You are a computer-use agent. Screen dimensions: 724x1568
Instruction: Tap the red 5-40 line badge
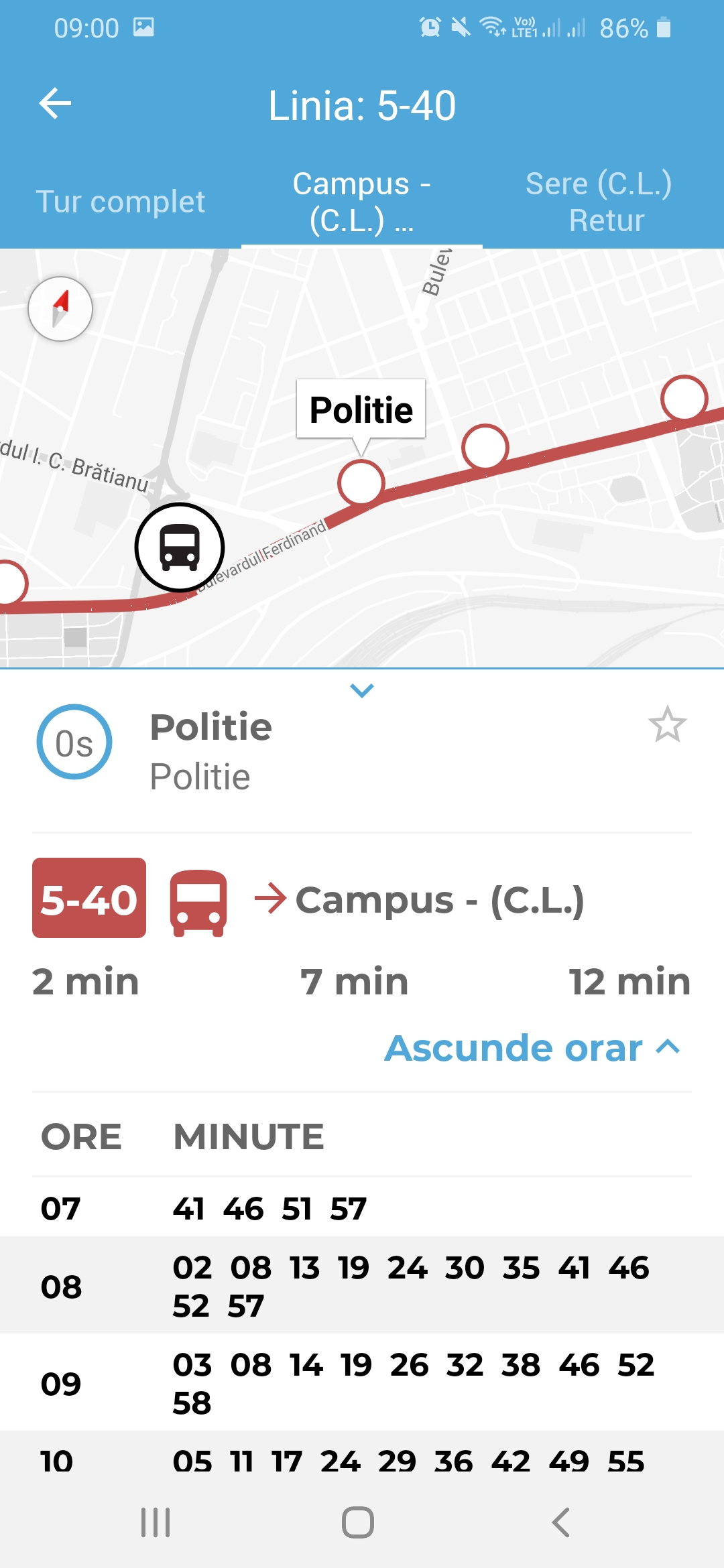(89, 898)
